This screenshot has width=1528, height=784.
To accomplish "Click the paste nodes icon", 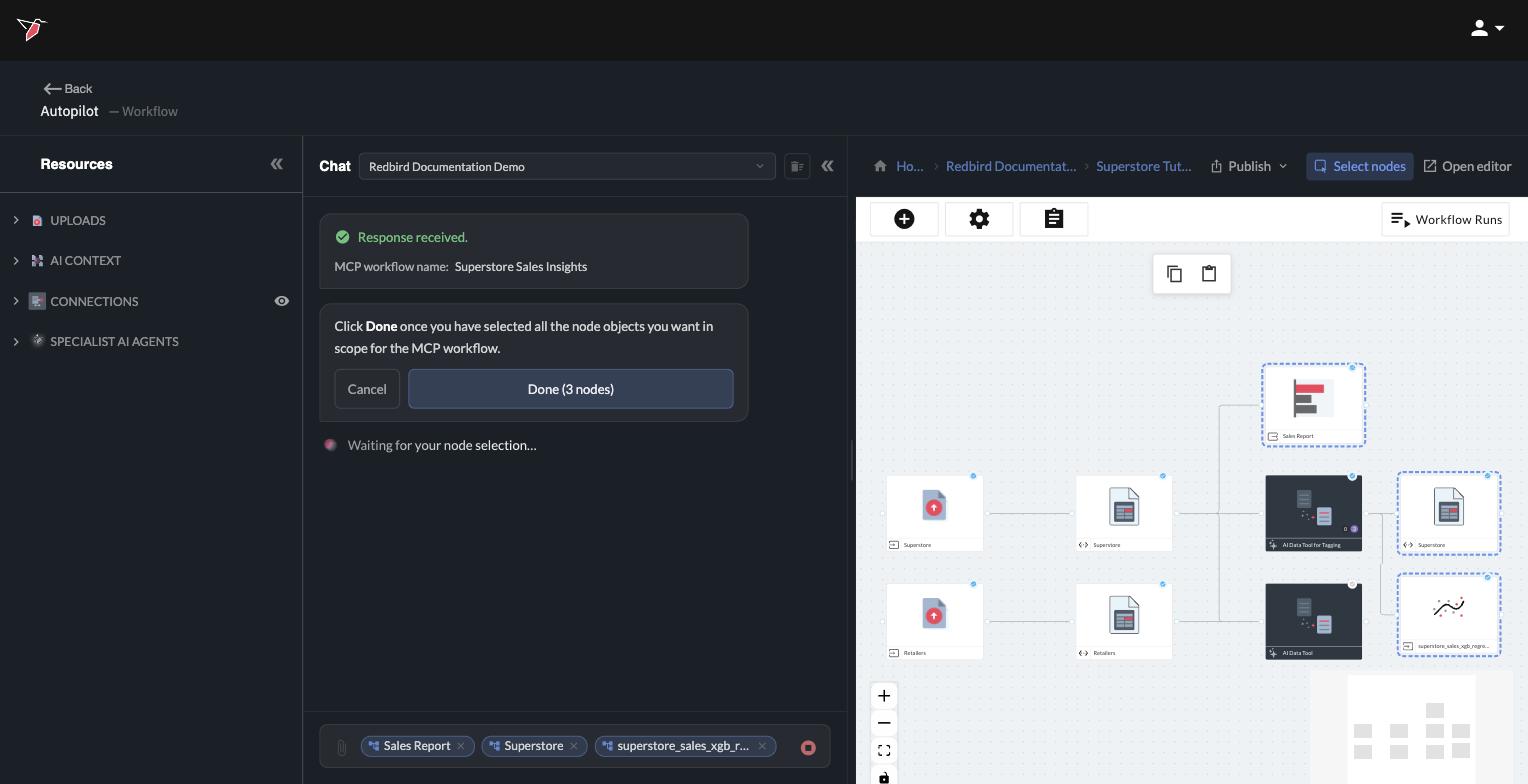I will 1209,274.
